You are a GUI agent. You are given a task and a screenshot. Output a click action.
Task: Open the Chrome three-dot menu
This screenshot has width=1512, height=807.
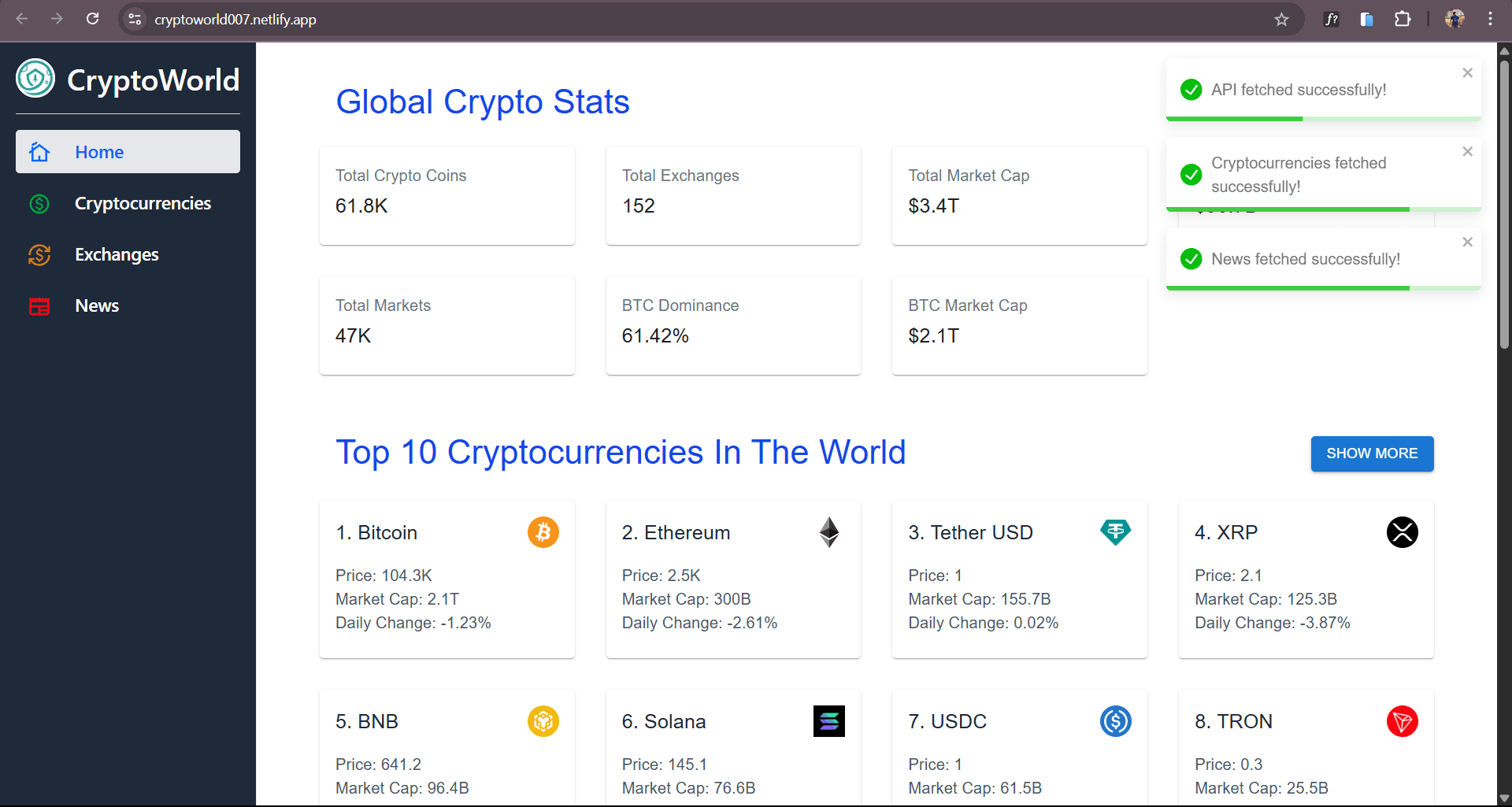pyautogui.click(x=1490, y=19)
